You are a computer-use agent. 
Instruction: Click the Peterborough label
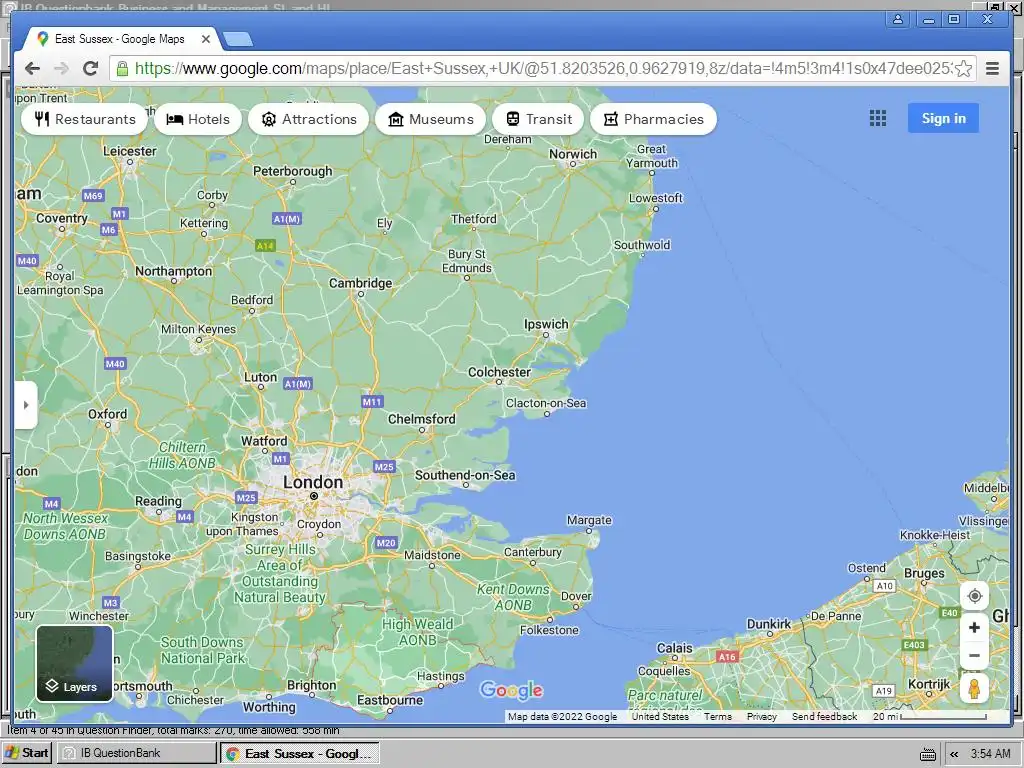pos(293,171)
